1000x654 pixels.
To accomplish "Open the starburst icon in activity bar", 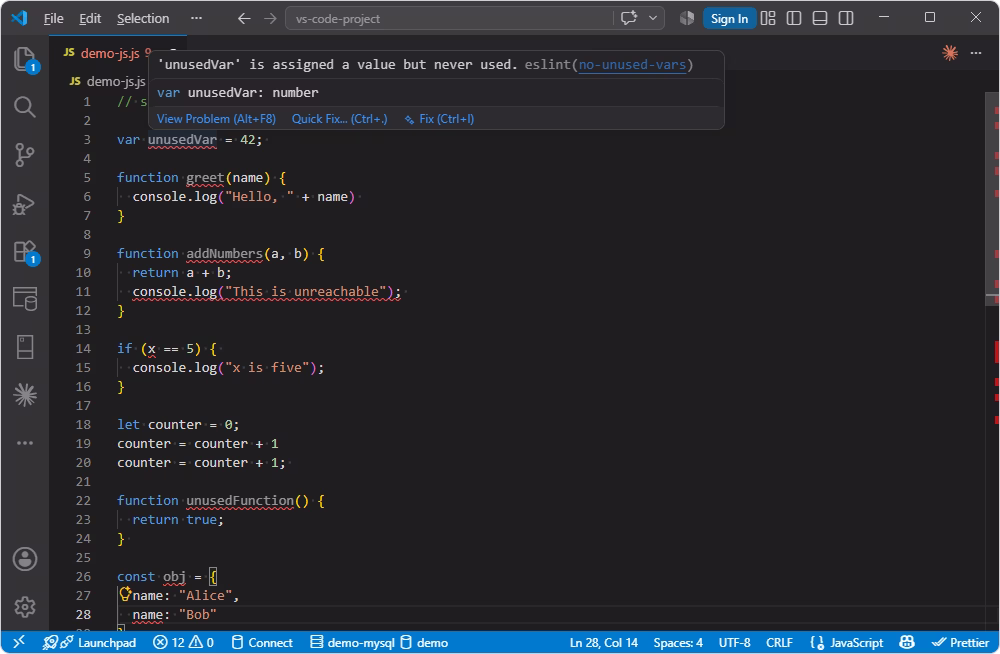I will (25, 395).
